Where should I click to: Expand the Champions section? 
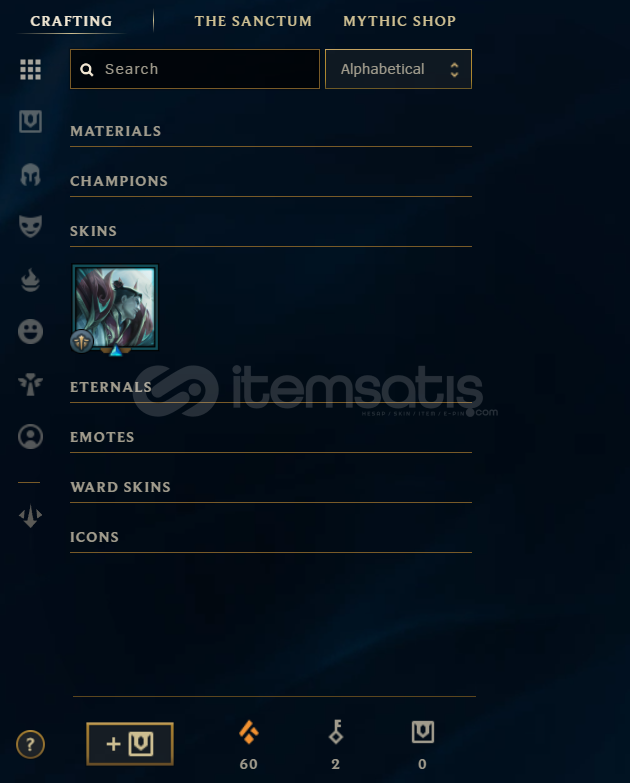pos(271,181)
